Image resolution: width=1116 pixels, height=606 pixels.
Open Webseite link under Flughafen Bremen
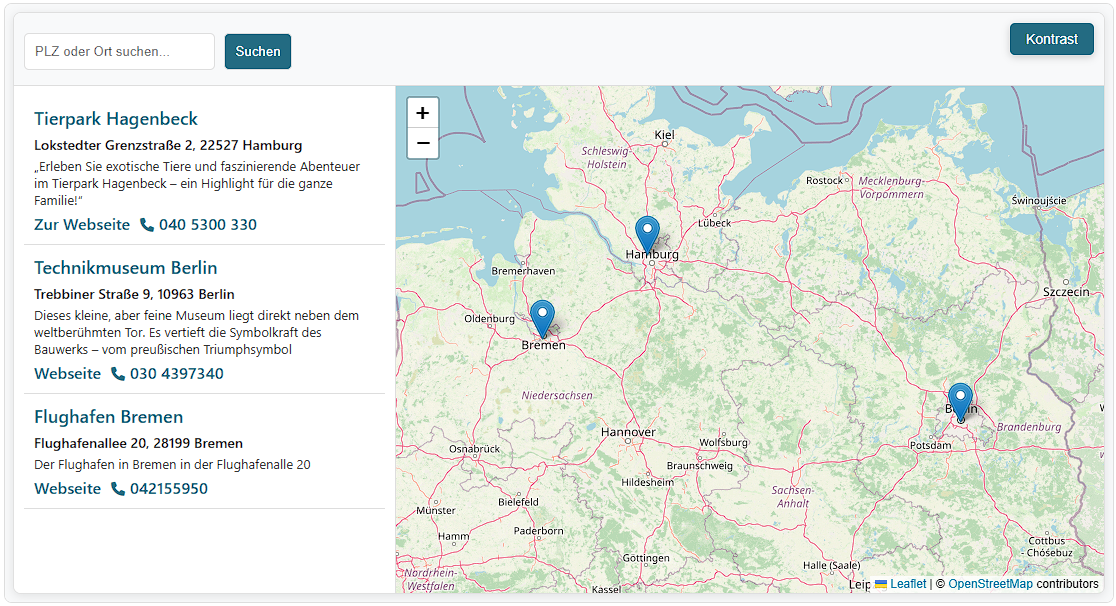tap(67, 489)
